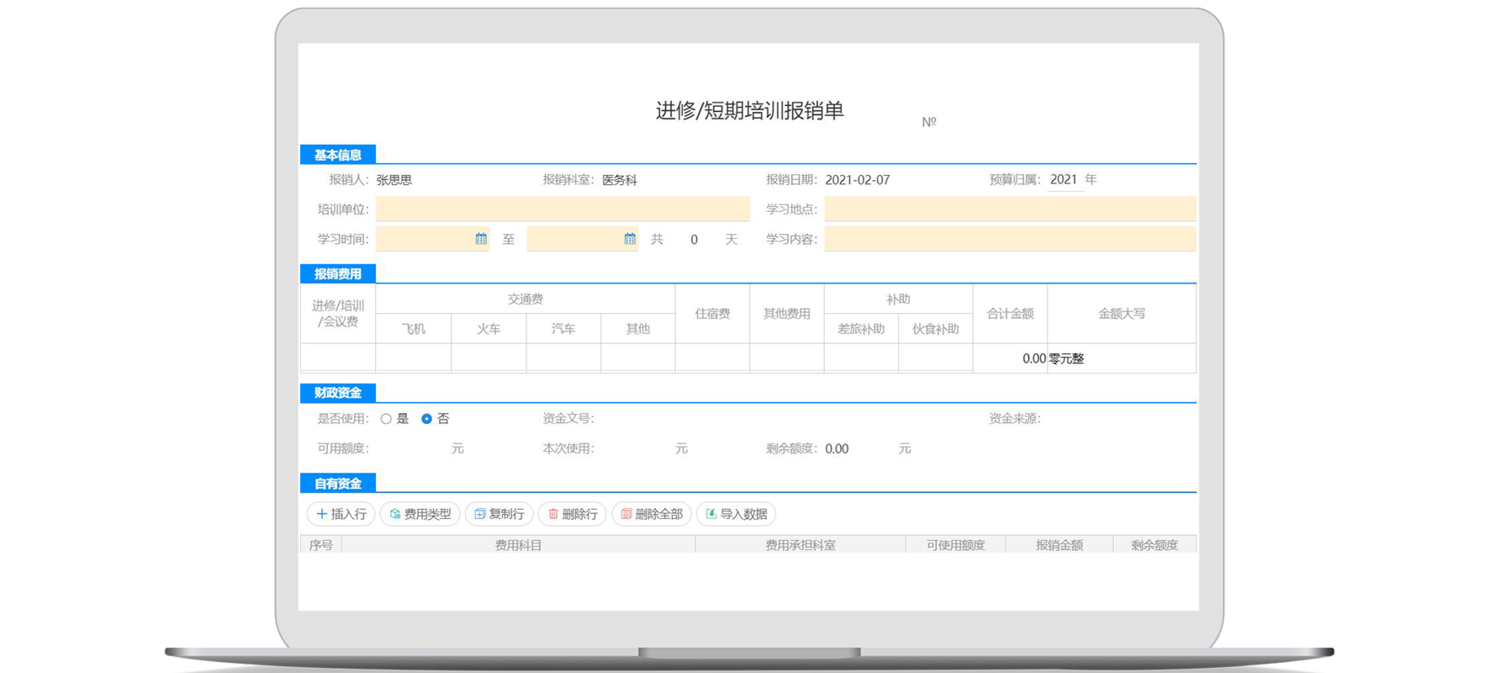
Task: Select the 否 radio button
Action: [x=427, y=419]
